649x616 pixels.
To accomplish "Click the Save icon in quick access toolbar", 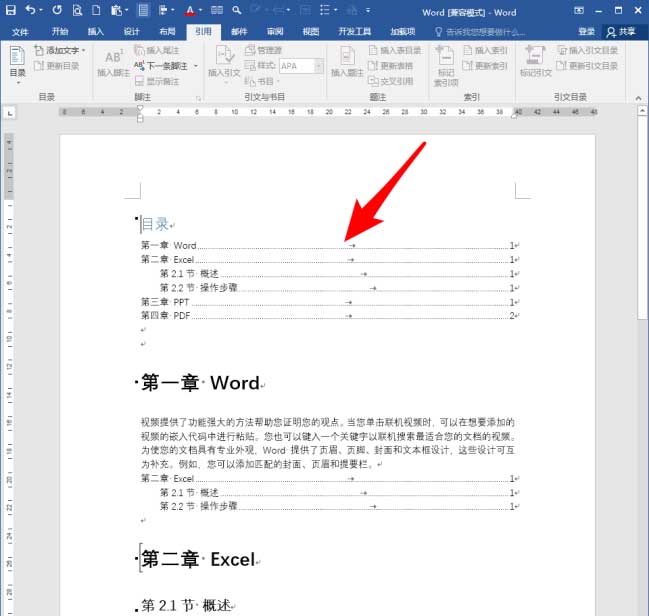I will click(11, 11).
